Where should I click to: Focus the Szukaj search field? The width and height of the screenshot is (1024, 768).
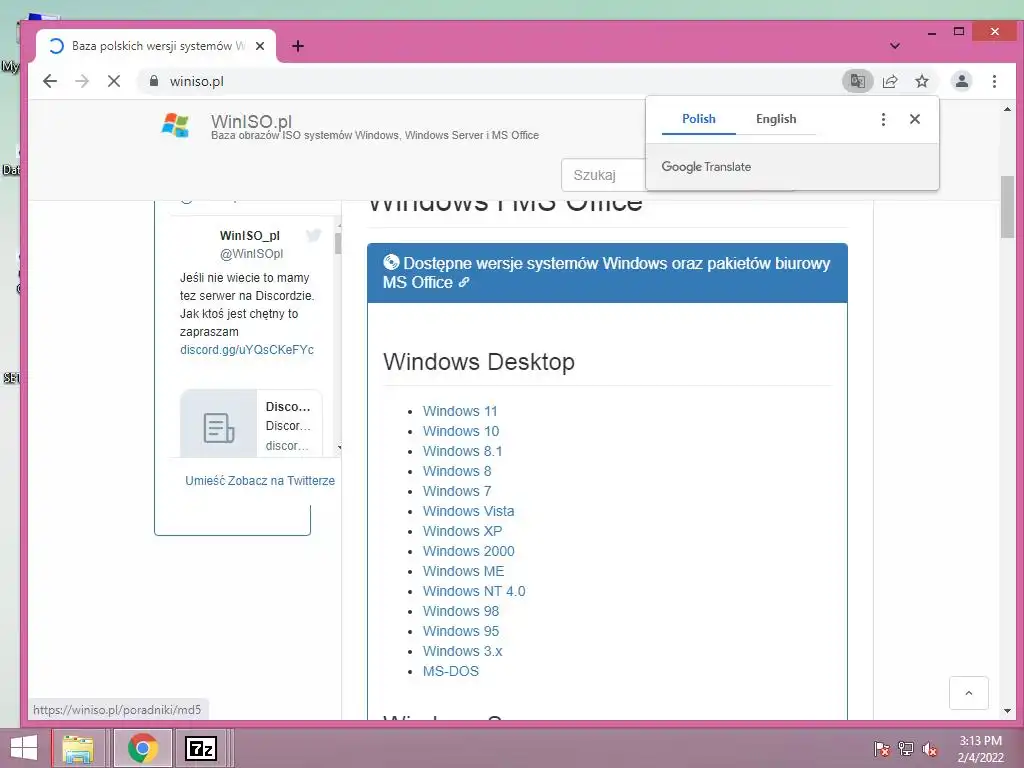[603, 175]
